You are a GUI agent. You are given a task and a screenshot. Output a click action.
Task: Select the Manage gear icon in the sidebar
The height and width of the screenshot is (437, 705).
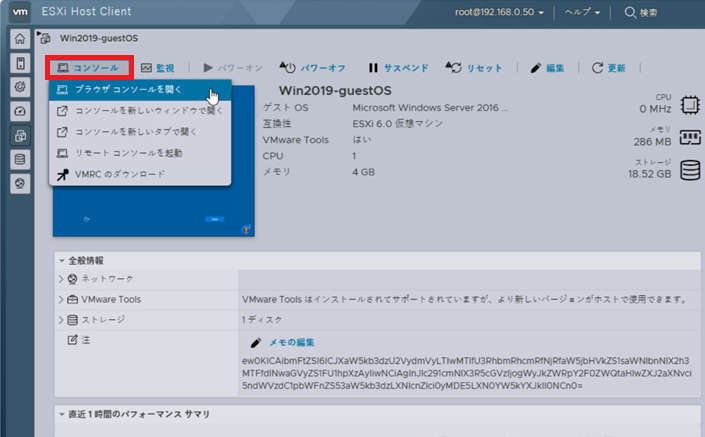click(19, 87)
